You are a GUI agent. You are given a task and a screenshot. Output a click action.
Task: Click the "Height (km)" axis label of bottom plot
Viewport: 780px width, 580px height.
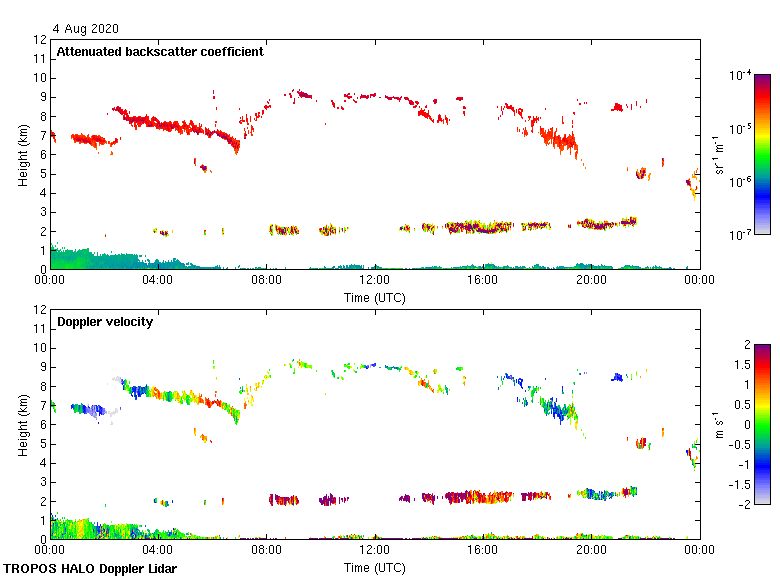(23, 424)
